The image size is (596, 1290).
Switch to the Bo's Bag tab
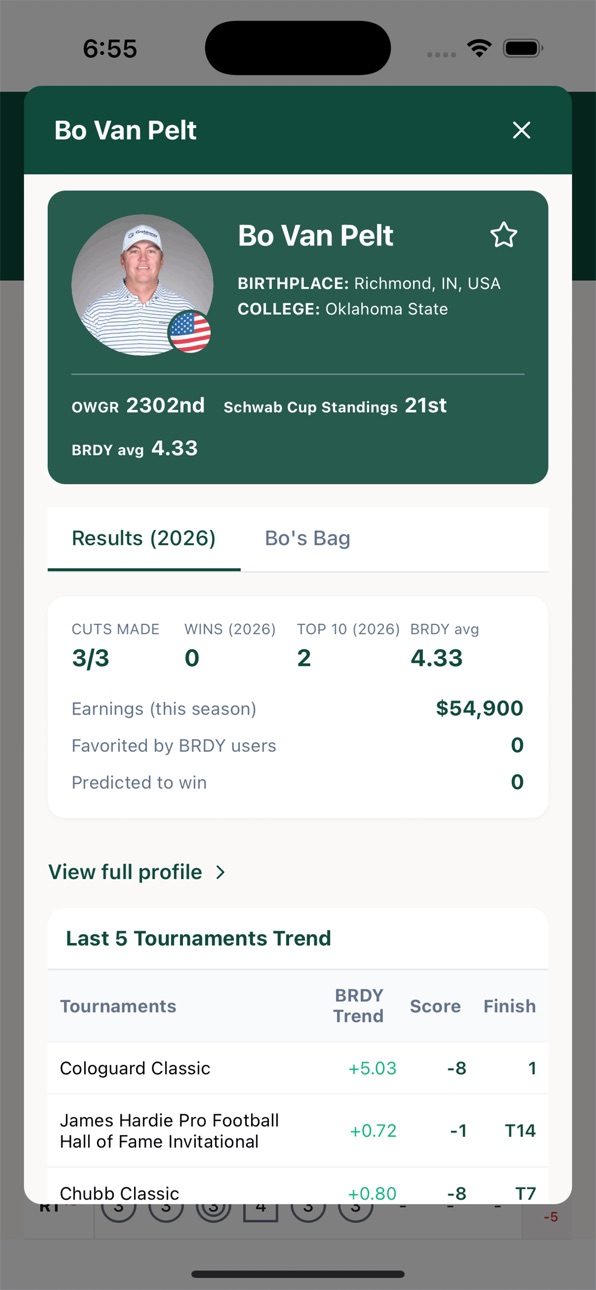[x=307, y=538]
